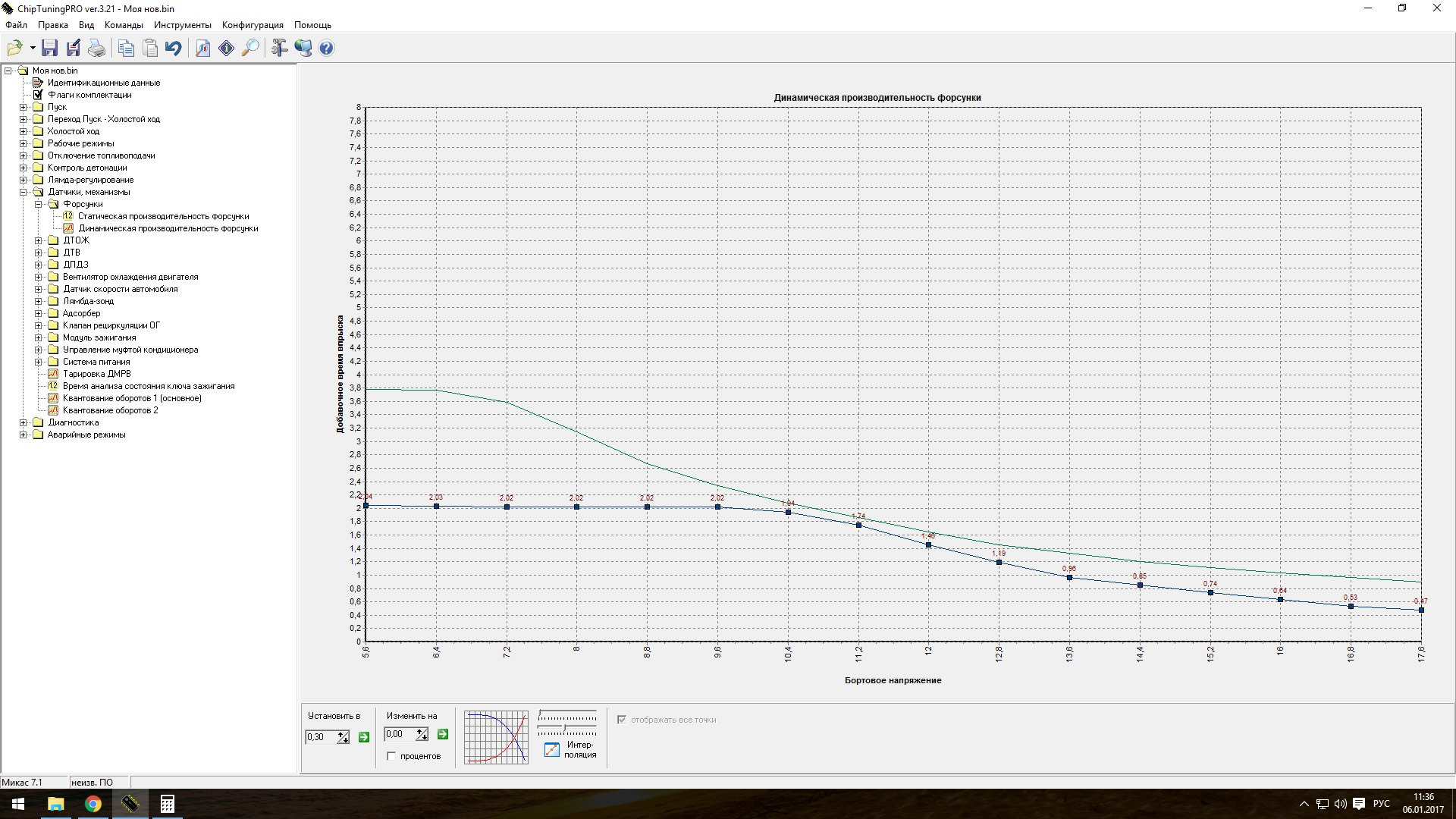Click the Установить в value field
The height and width of the screenshot is (819, 1456).
click(321, 736)
